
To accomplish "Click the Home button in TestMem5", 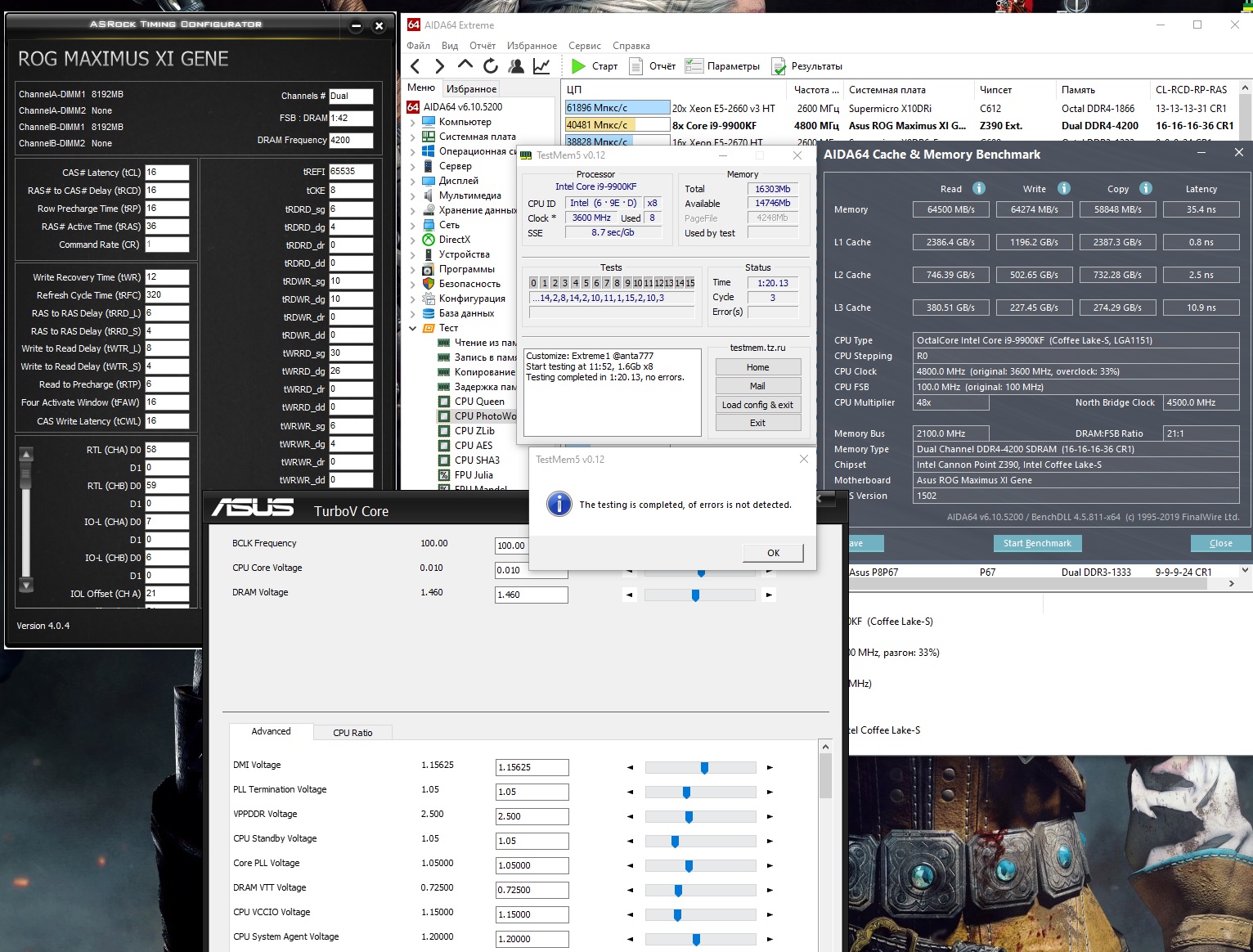I will click(x=757, y=367).
